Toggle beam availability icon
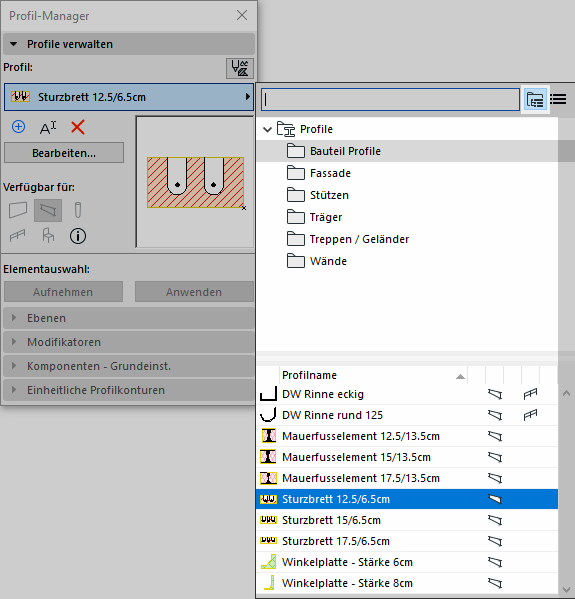The image size is (575, 599). click(x=48, y=210)
